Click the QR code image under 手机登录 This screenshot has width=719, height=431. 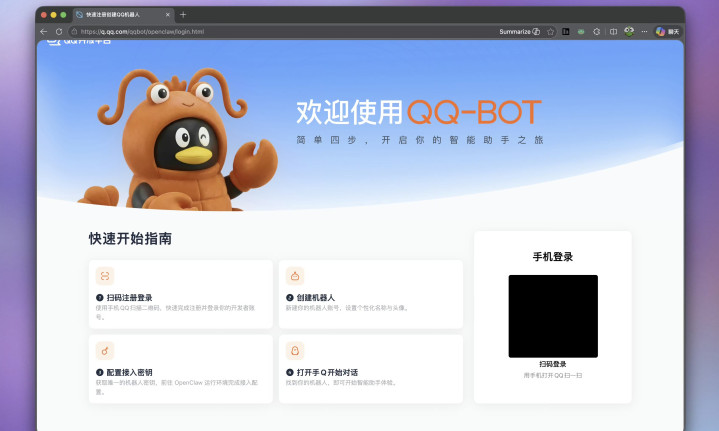(x=553, y=316)
